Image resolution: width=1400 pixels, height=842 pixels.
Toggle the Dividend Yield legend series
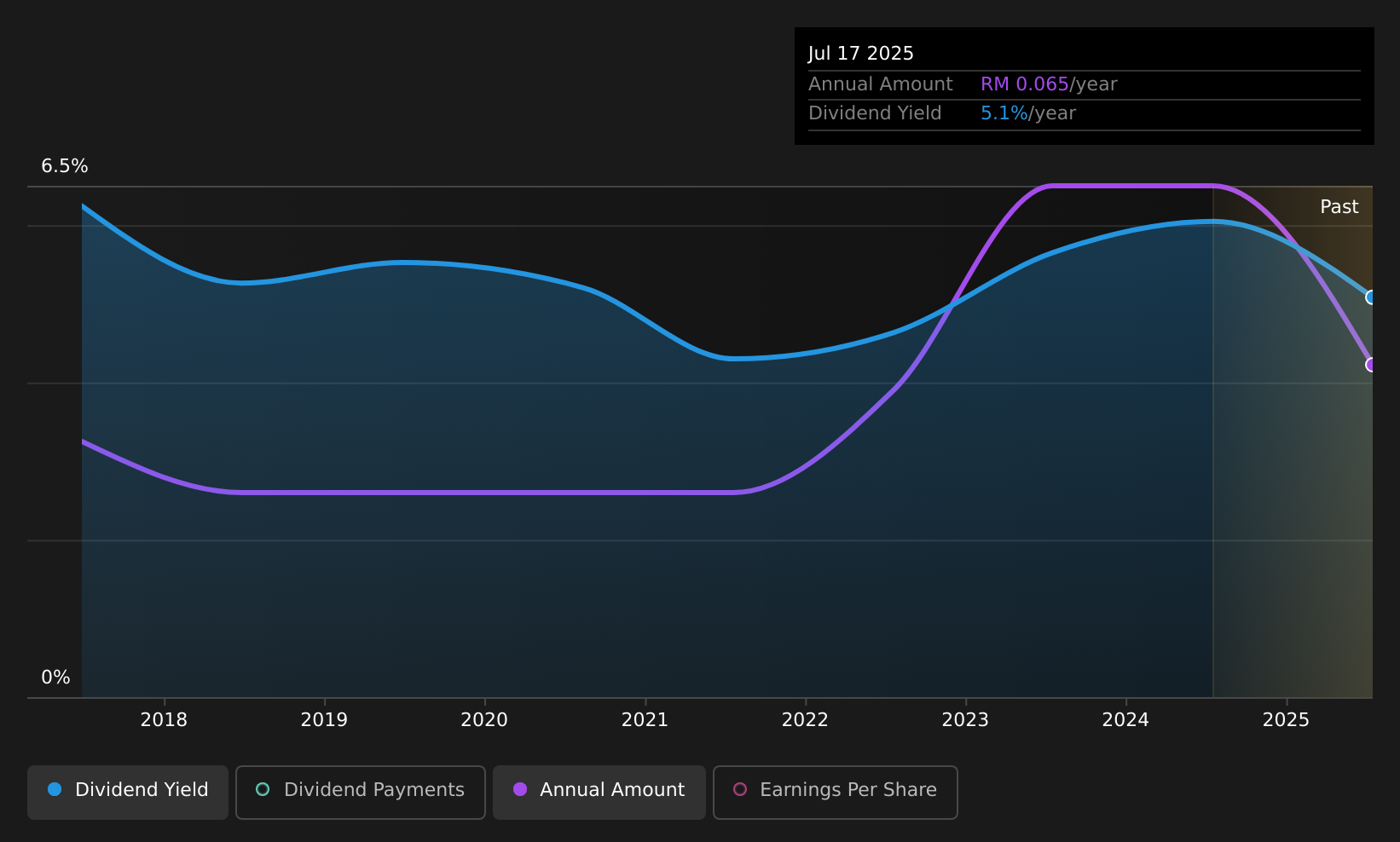point(128,792)
